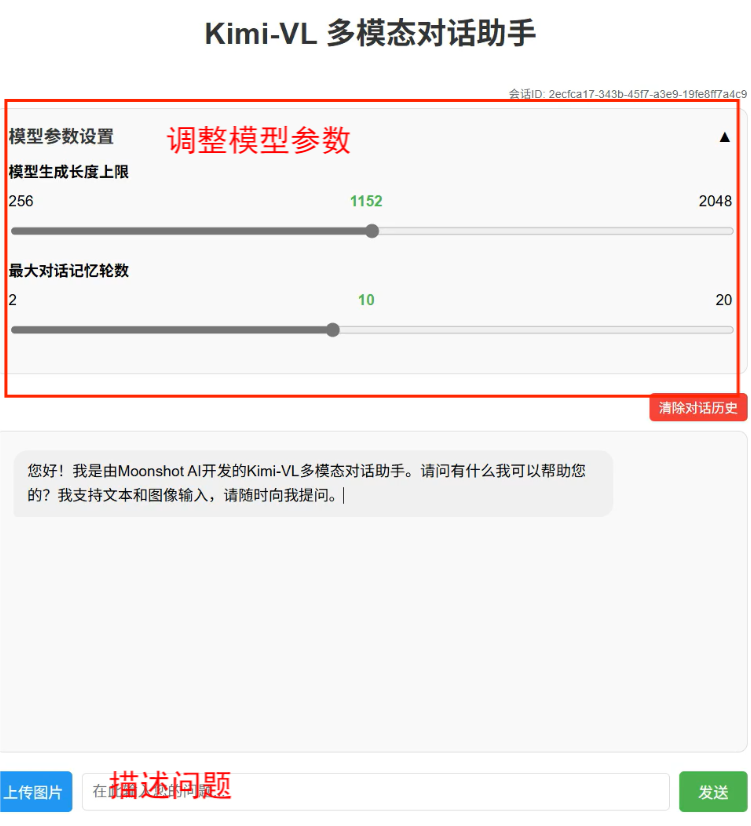This screenshot has height=826, width=751.
Task: Click the 模型参数设置 header text
Action: (x=61, y=136)
